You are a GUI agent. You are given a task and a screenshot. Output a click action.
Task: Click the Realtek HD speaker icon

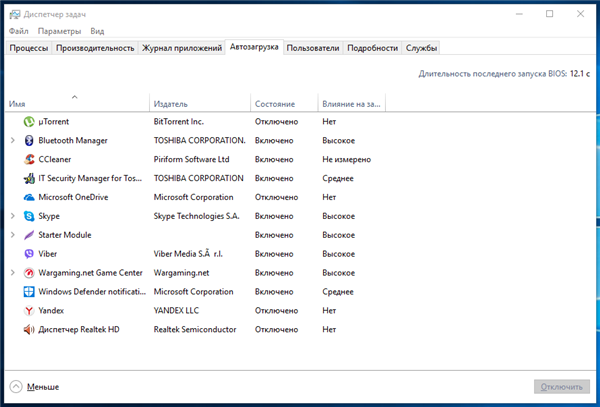29,329
